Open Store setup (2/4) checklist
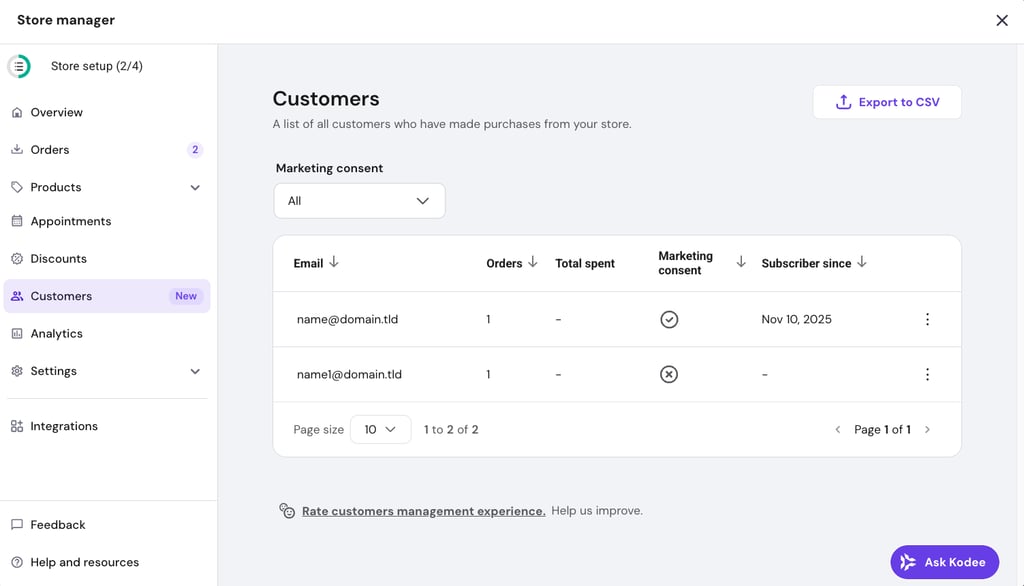The width and height of the screenshot is (1024, 586). pyautogui.click(x=97, y=66)
